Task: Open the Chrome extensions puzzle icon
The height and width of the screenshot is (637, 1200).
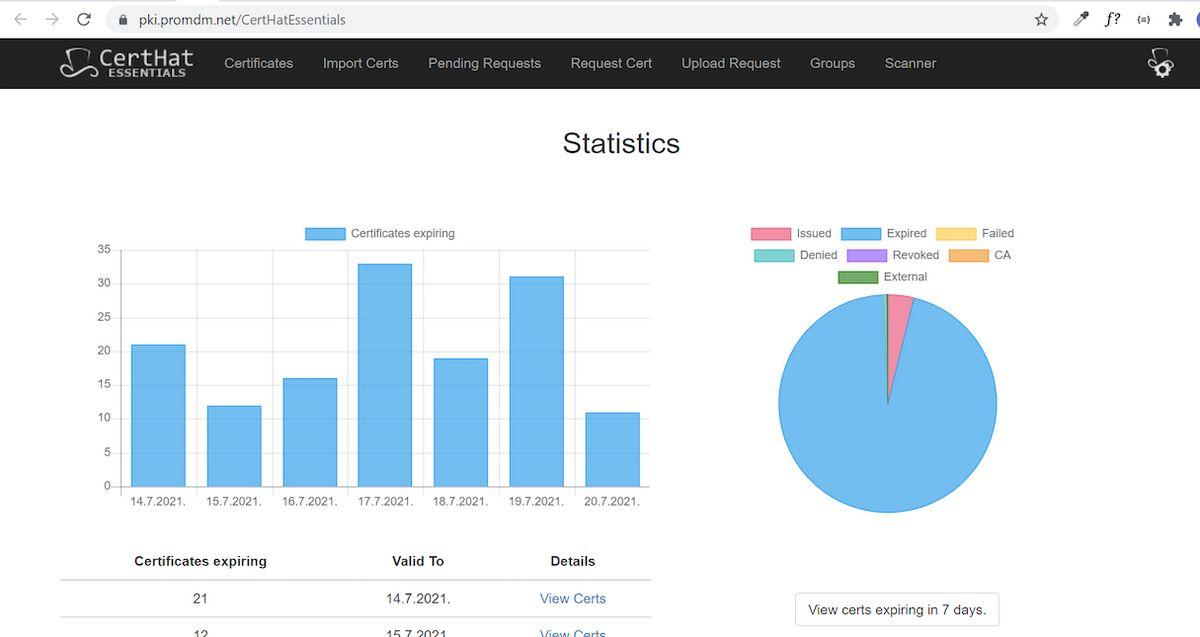Action: pyautogui.click(x=1175, y=19)
